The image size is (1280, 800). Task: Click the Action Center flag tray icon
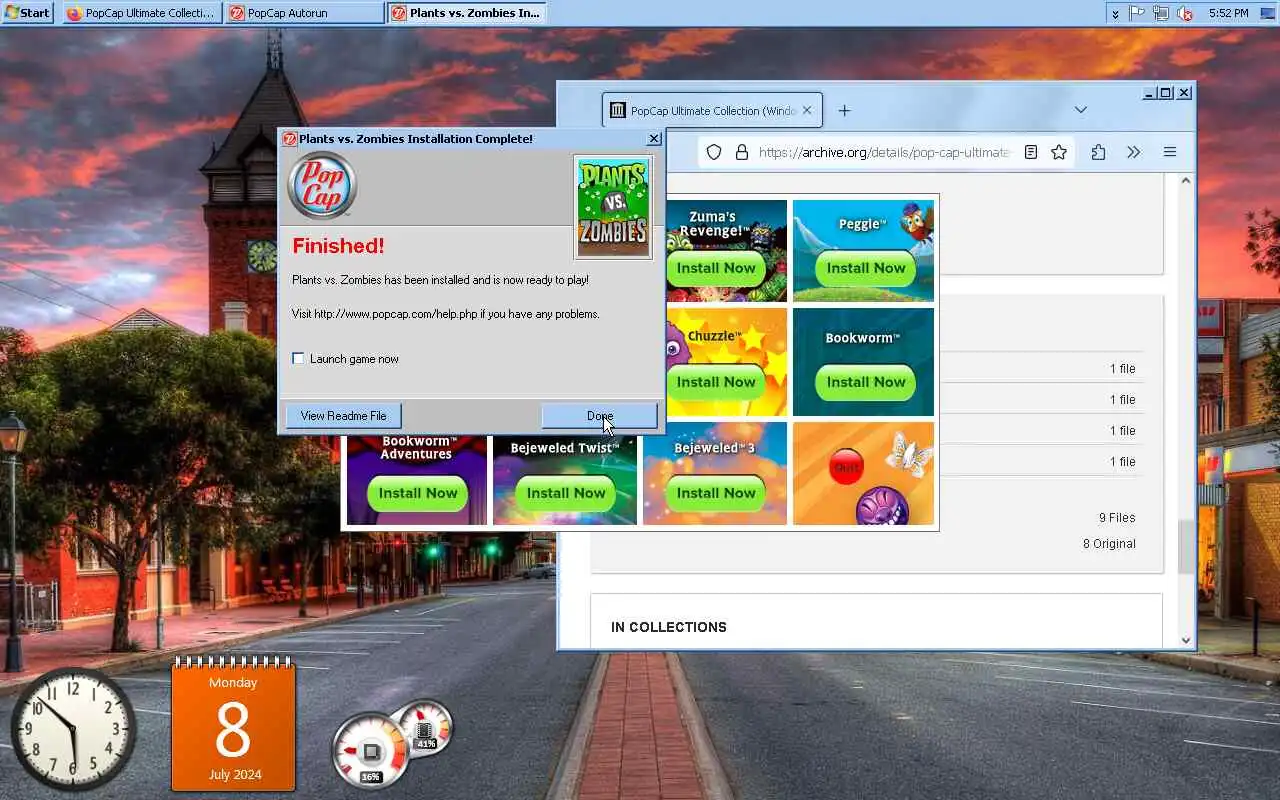point(1137,13)
